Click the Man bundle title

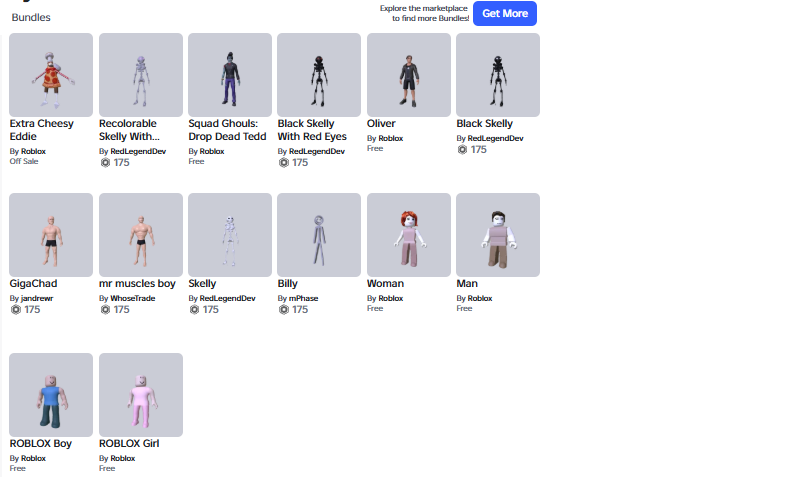467,284
